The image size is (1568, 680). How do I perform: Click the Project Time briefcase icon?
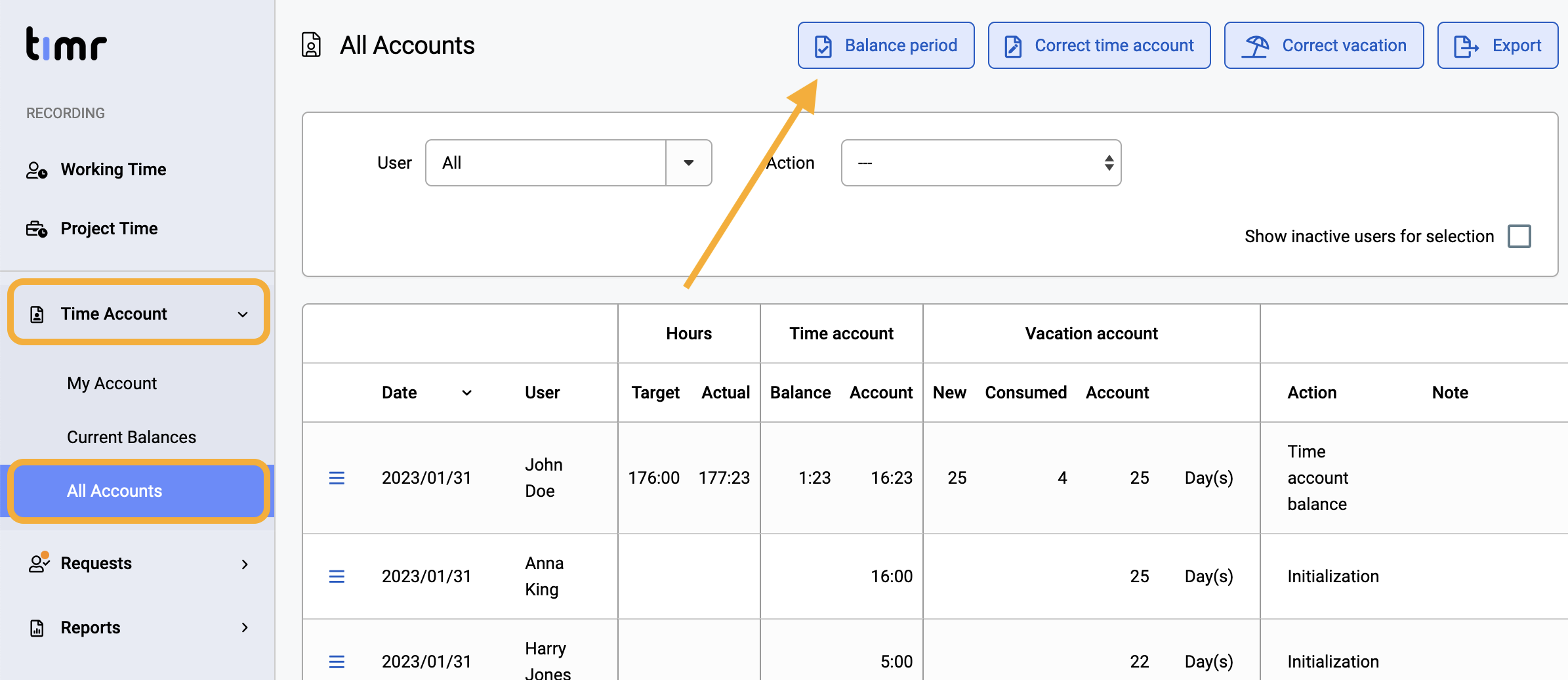(x=37, y=229)
